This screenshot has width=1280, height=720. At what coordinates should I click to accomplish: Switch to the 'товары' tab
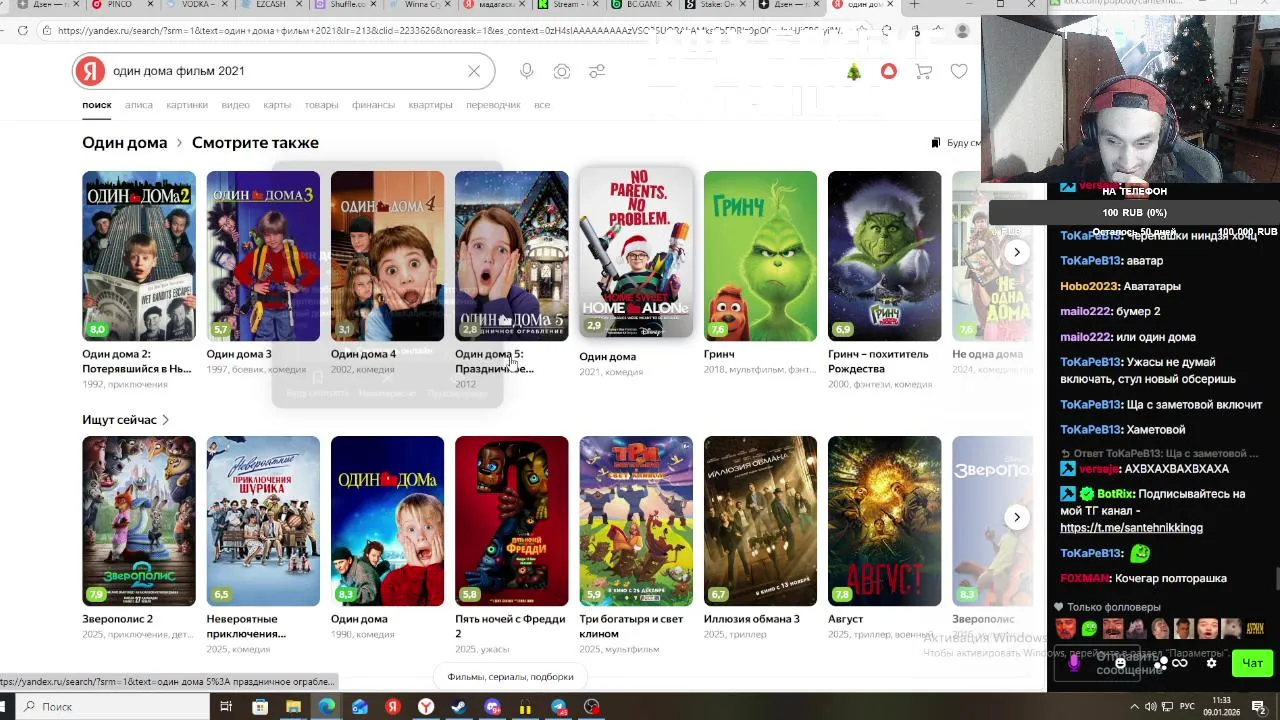click(x=321, y=105)
